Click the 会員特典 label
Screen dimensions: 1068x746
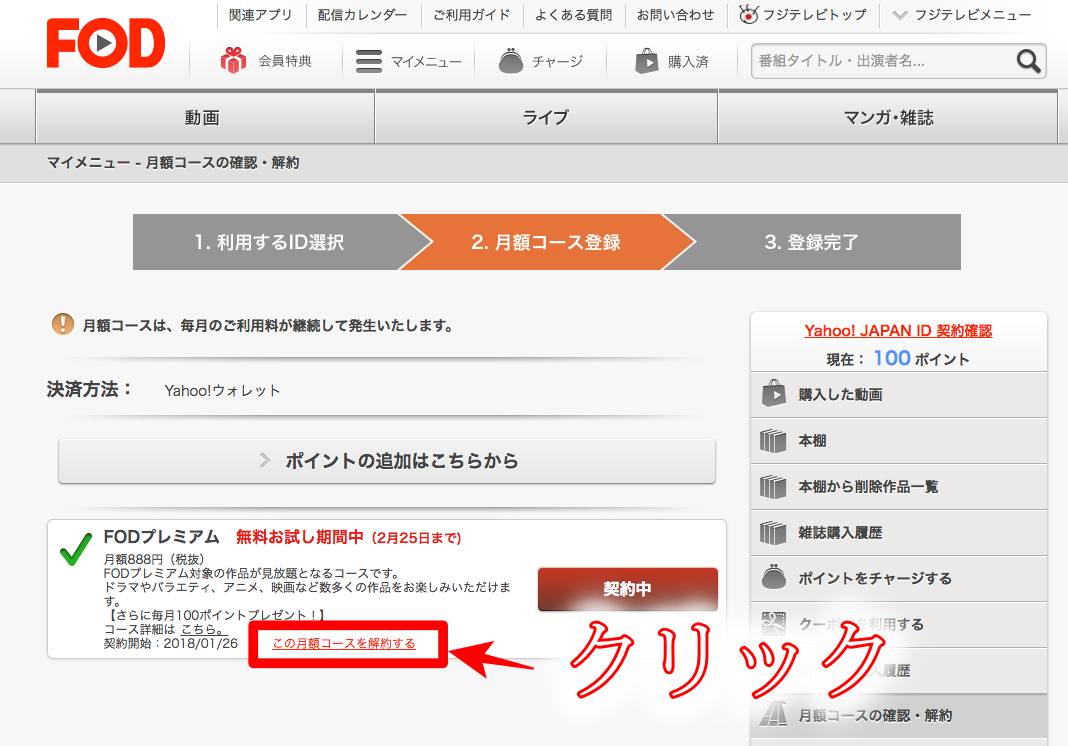(x=285, y=61)
